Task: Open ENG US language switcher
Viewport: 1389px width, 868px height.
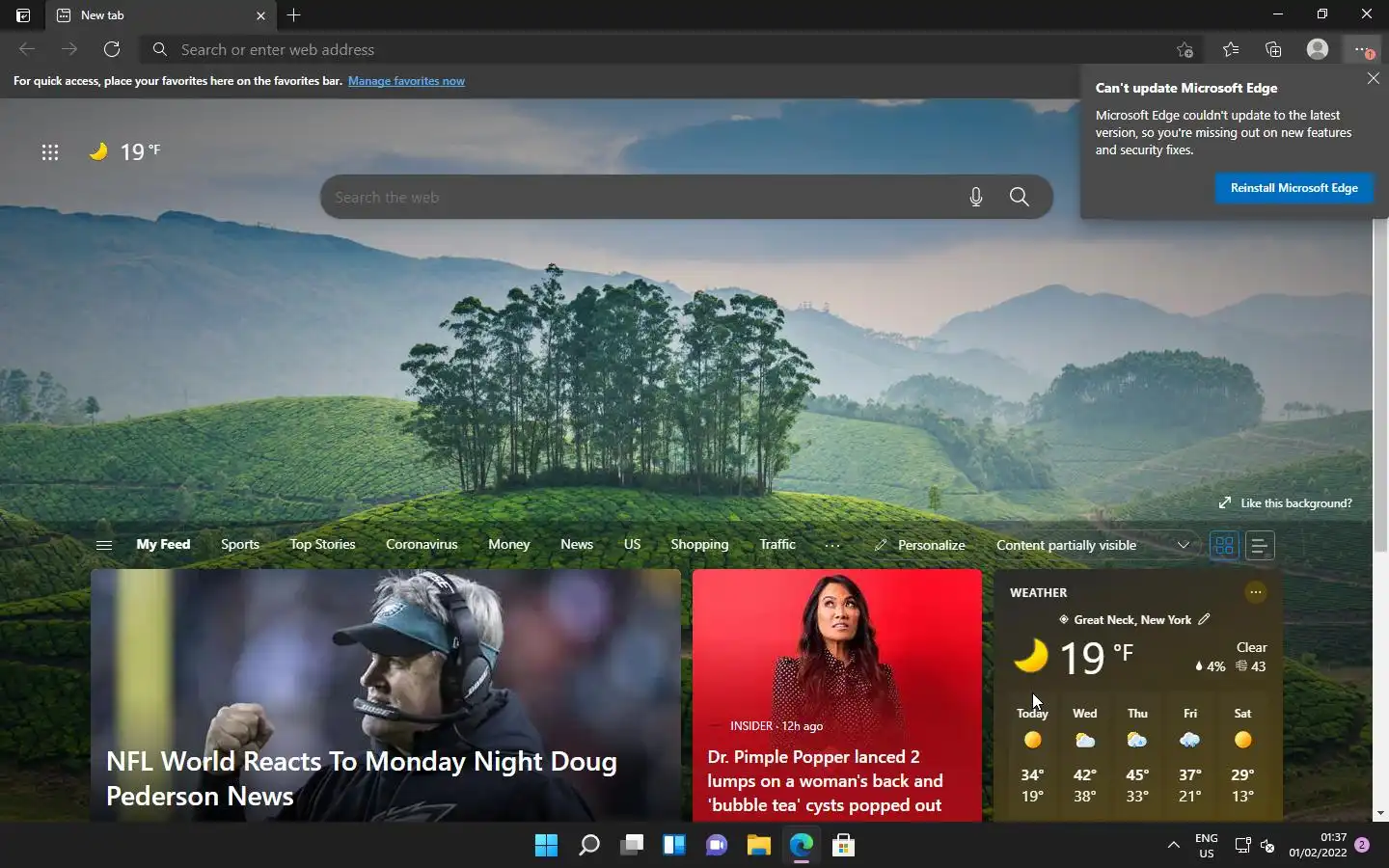Action: click(1206, 846)
